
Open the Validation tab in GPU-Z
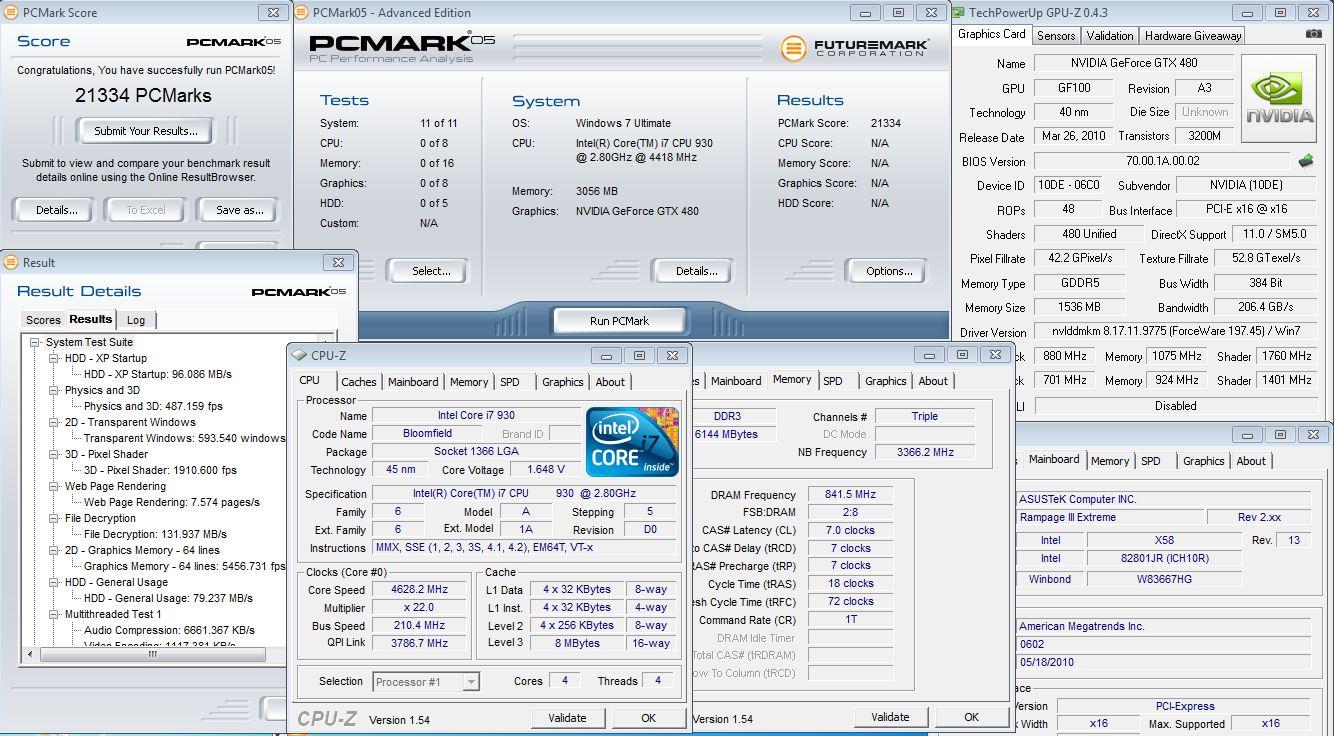pyautogui.click(x=1110, y=35)
